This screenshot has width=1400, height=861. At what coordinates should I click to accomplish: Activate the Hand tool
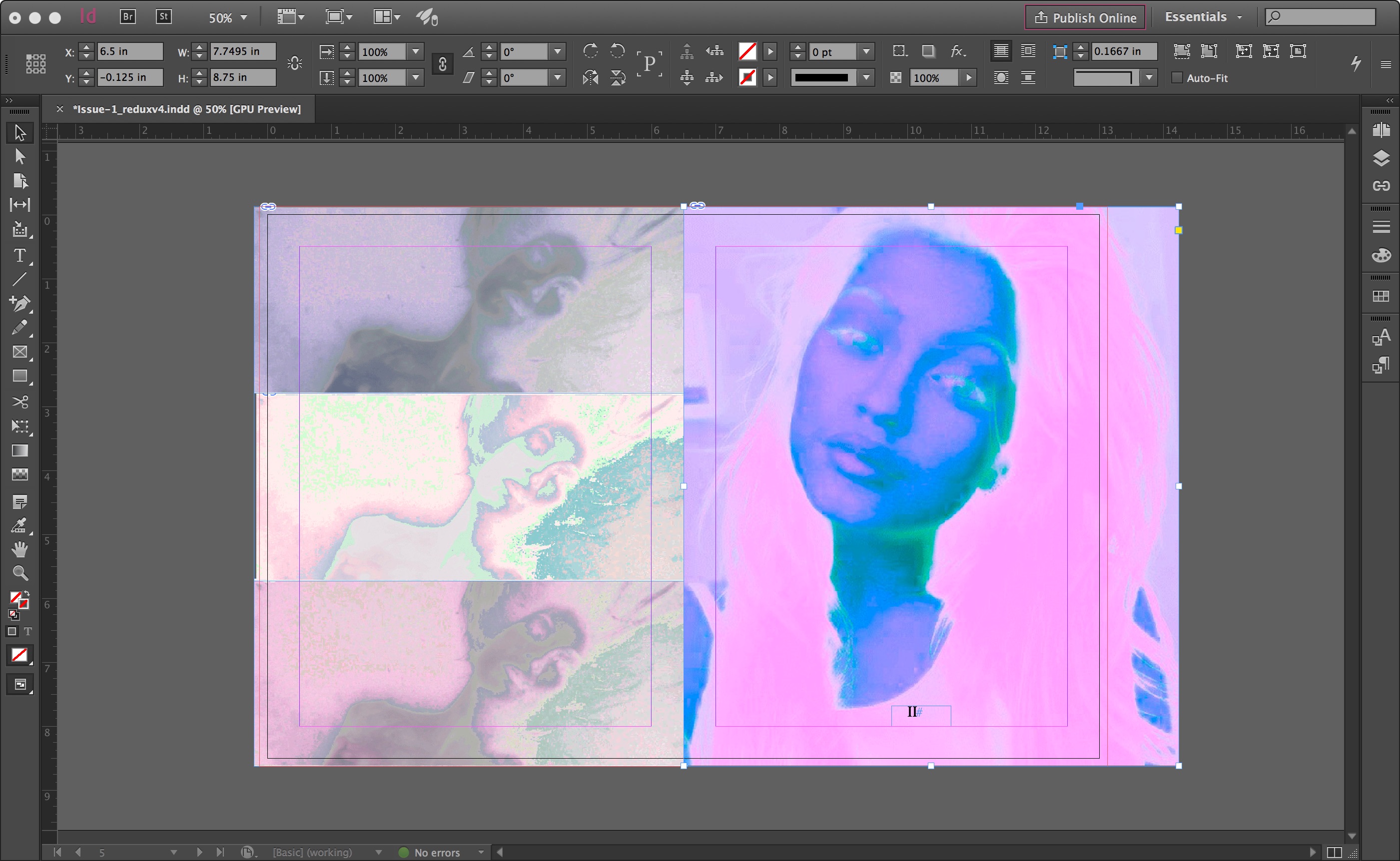[19, 549]
